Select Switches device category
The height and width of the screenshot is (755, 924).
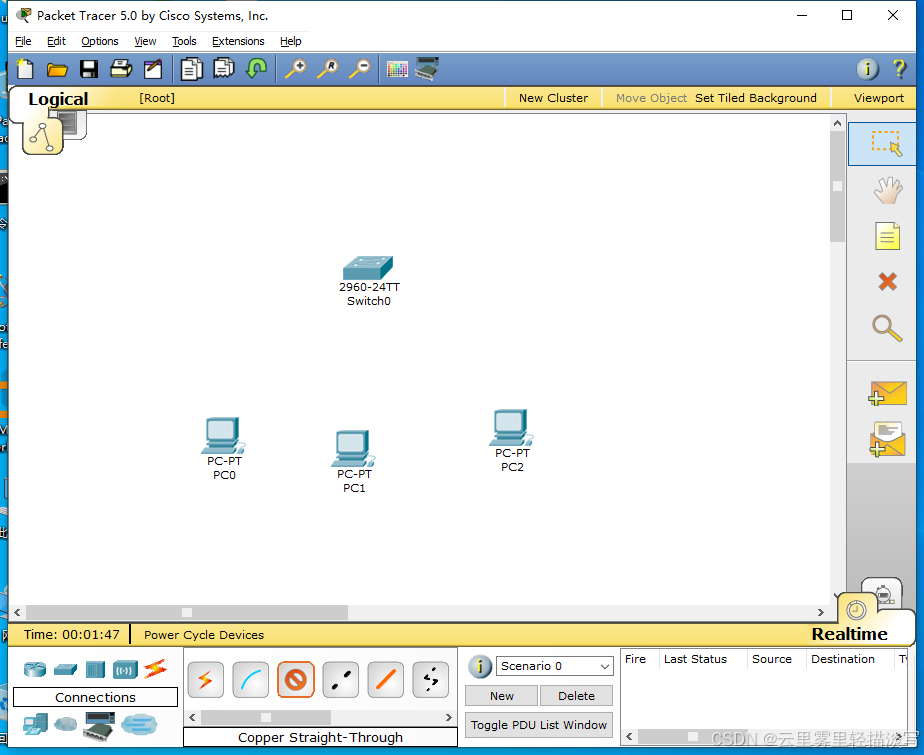(65, 670)
